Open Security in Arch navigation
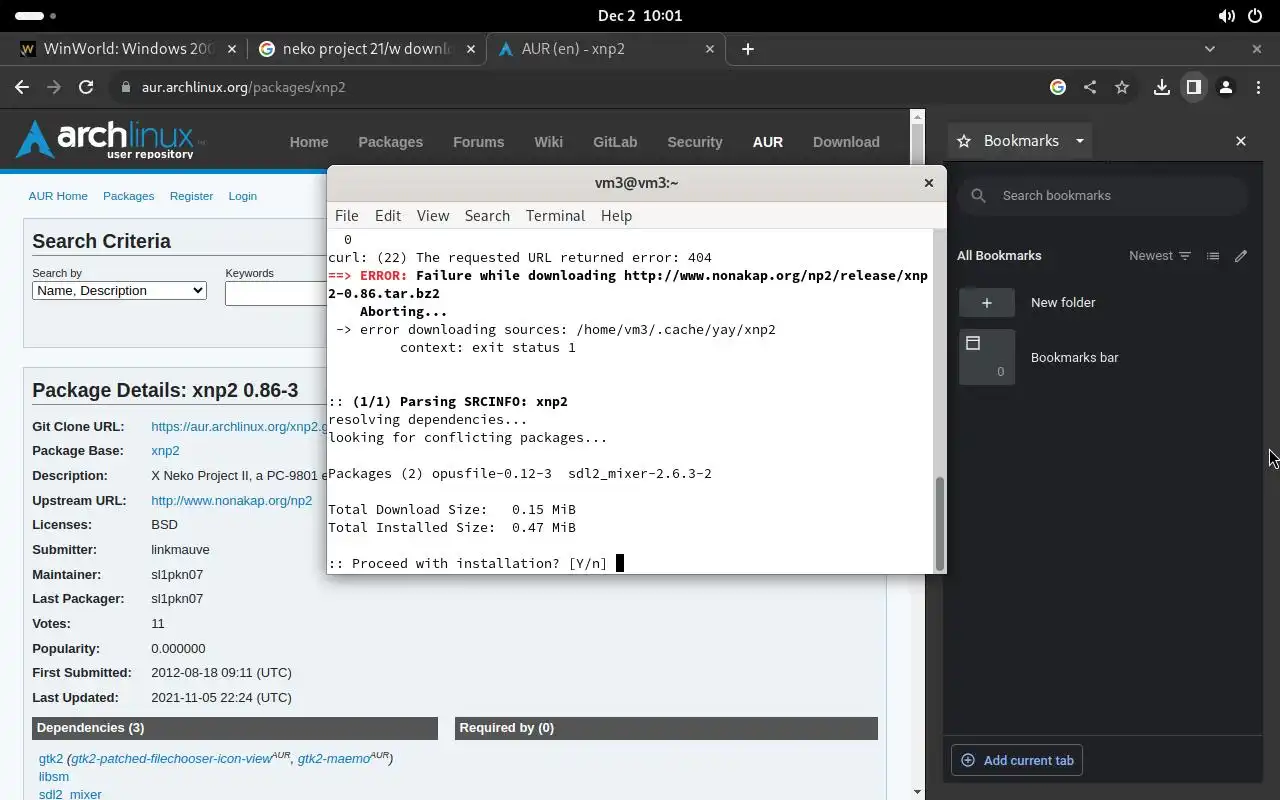 (x=695, y=142)
